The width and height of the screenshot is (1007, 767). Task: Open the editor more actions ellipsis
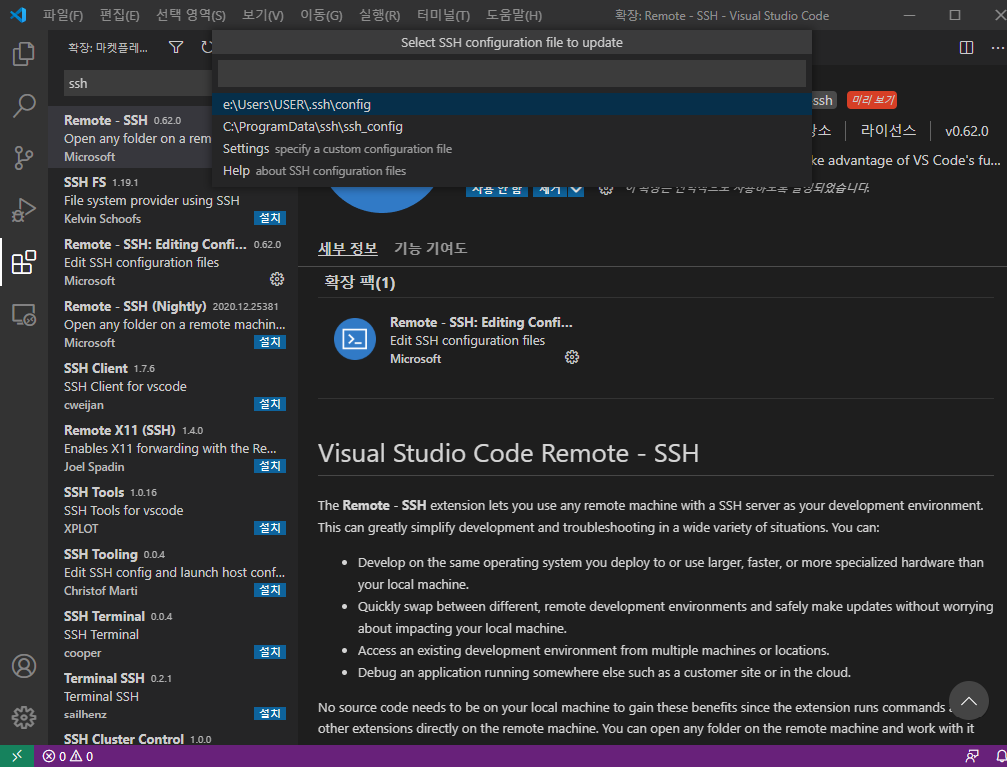[x=997, y=48]
